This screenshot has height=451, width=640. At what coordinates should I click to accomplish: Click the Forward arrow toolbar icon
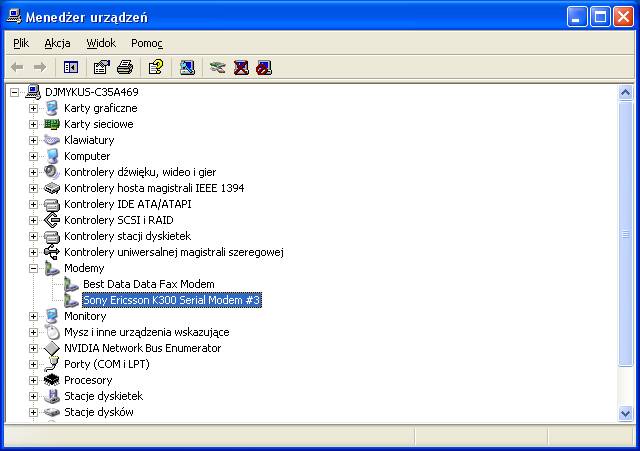pyautogui.click(x=40, y=67)
